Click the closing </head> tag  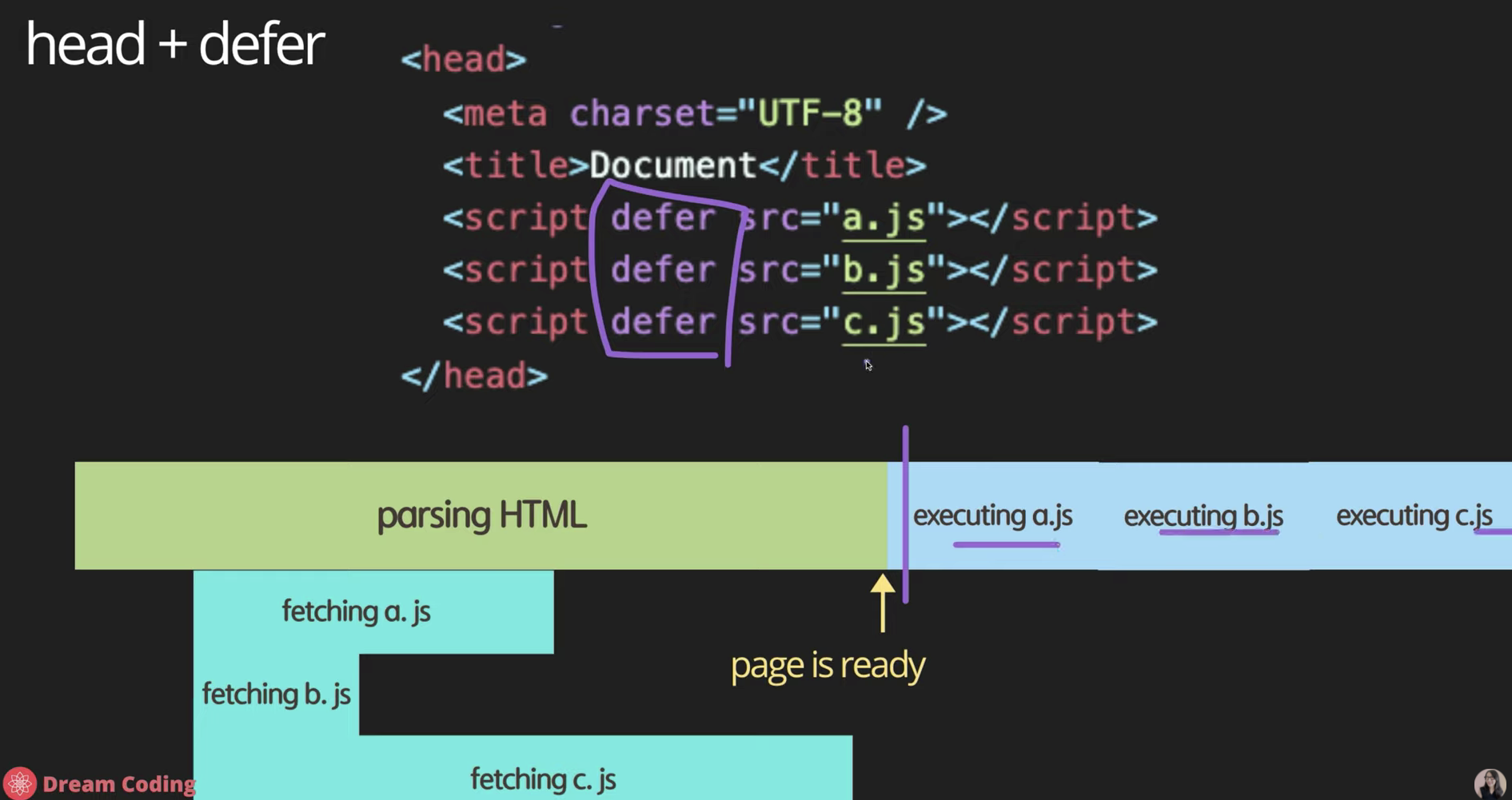click(x=474, y=376)
